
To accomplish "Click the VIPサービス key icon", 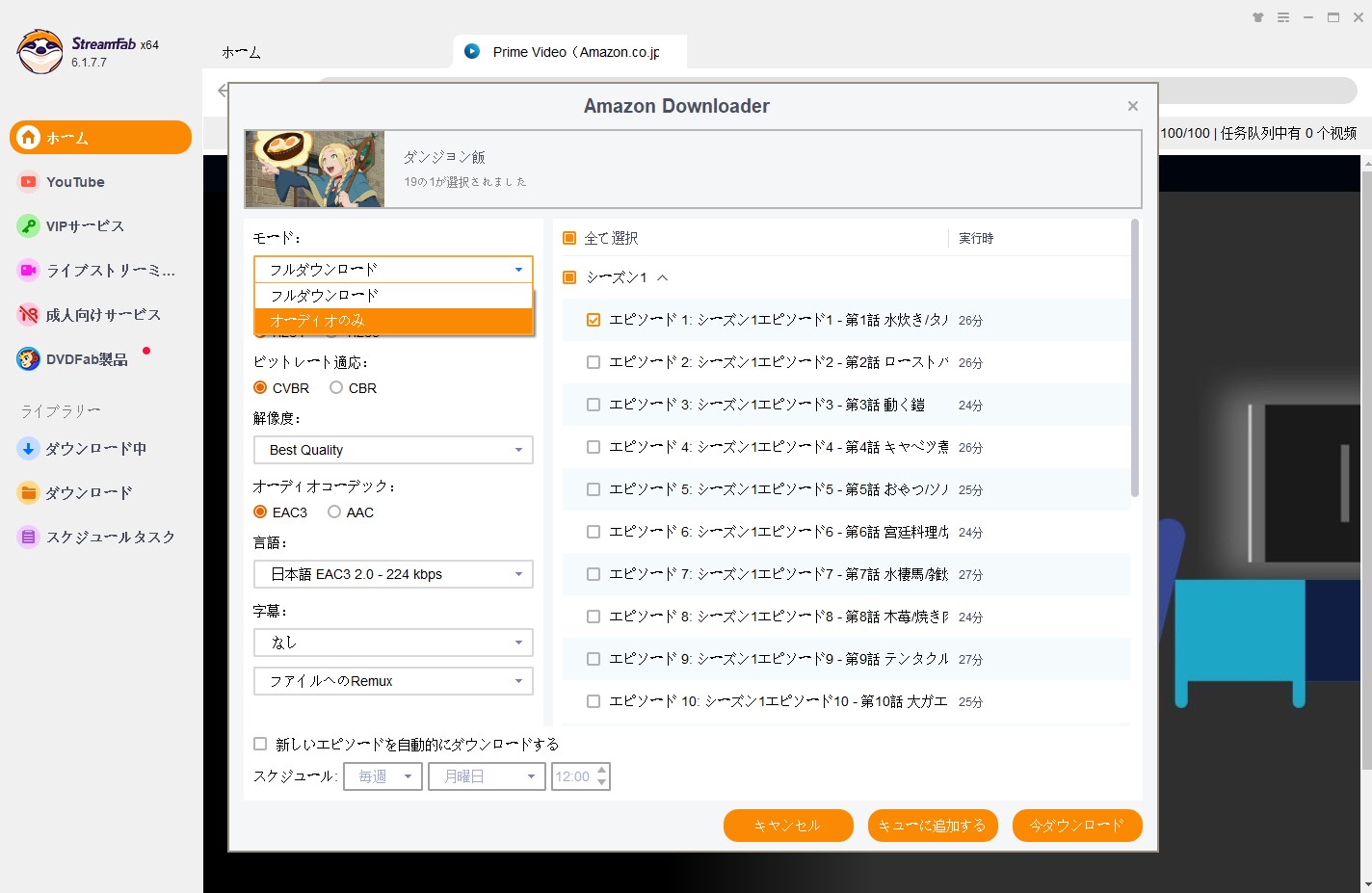I will point(29,225).
